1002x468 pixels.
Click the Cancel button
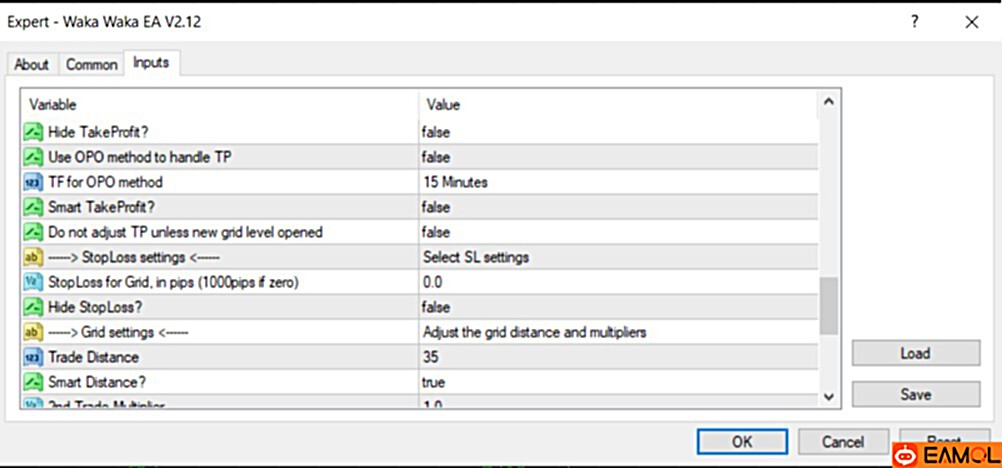(x=842, y=441)
